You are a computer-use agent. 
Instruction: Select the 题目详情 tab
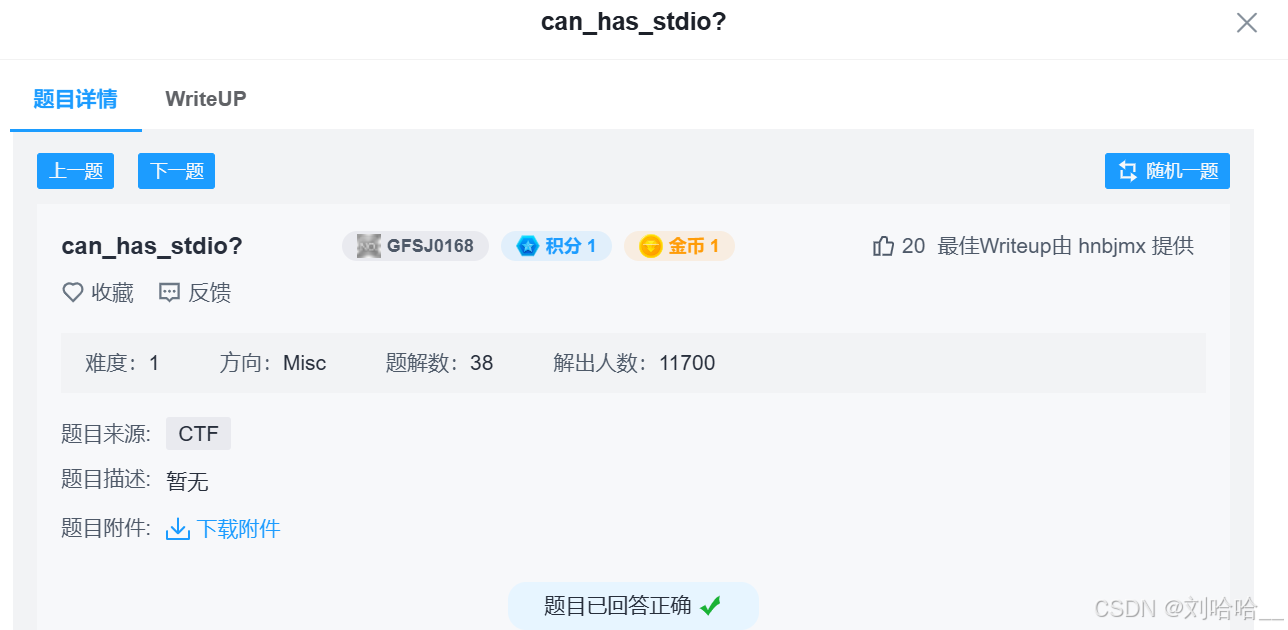[75, 99]
